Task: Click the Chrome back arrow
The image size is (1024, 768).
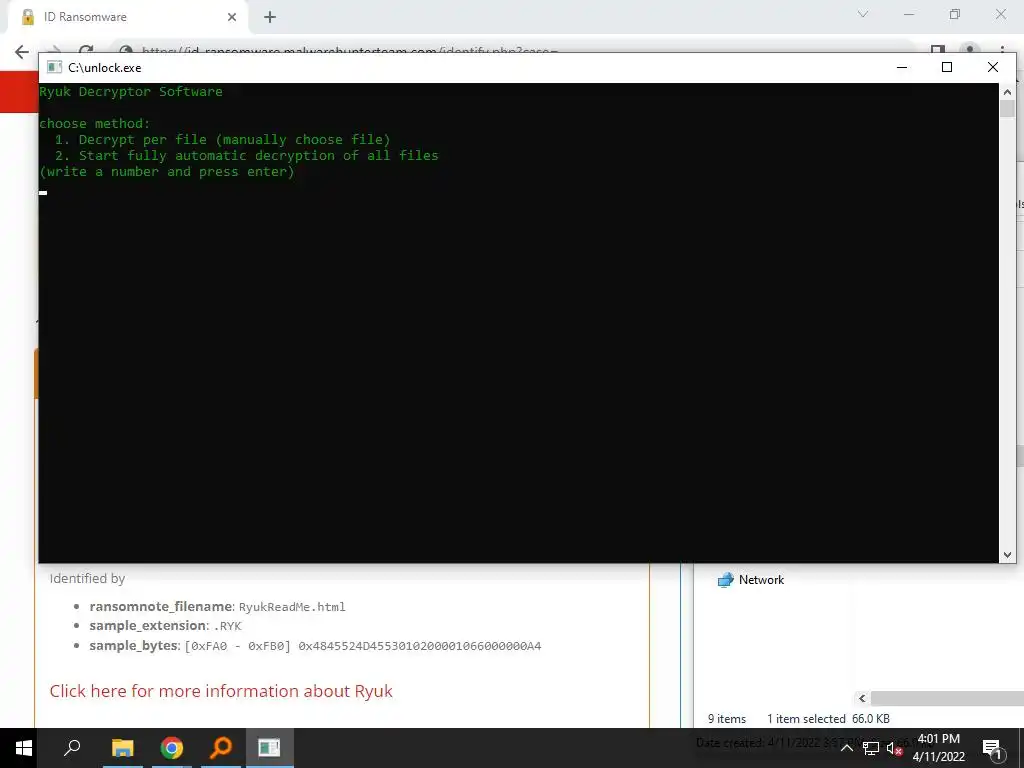Action: tap(22, 52)
